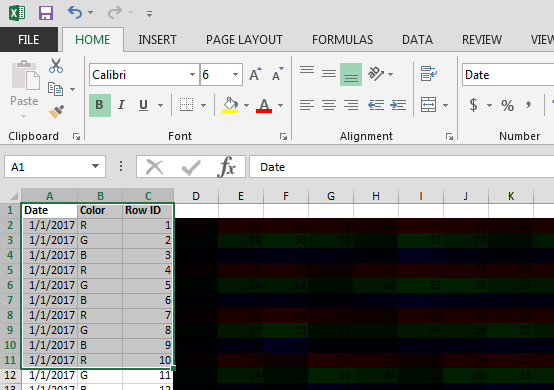This screenshot has height=390, width=554.
Task: Cancel the formula bar entry
Action: (x=154, y=167)
